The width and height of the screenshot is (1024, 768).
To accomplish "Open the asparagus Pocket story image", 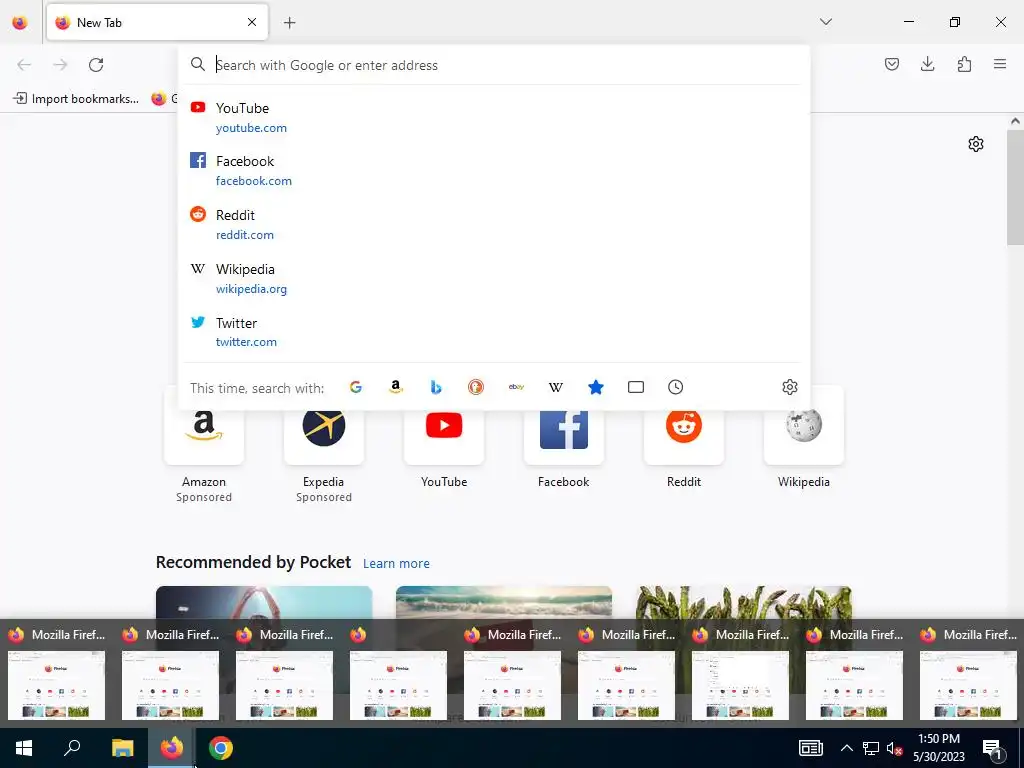I will 744,602.
